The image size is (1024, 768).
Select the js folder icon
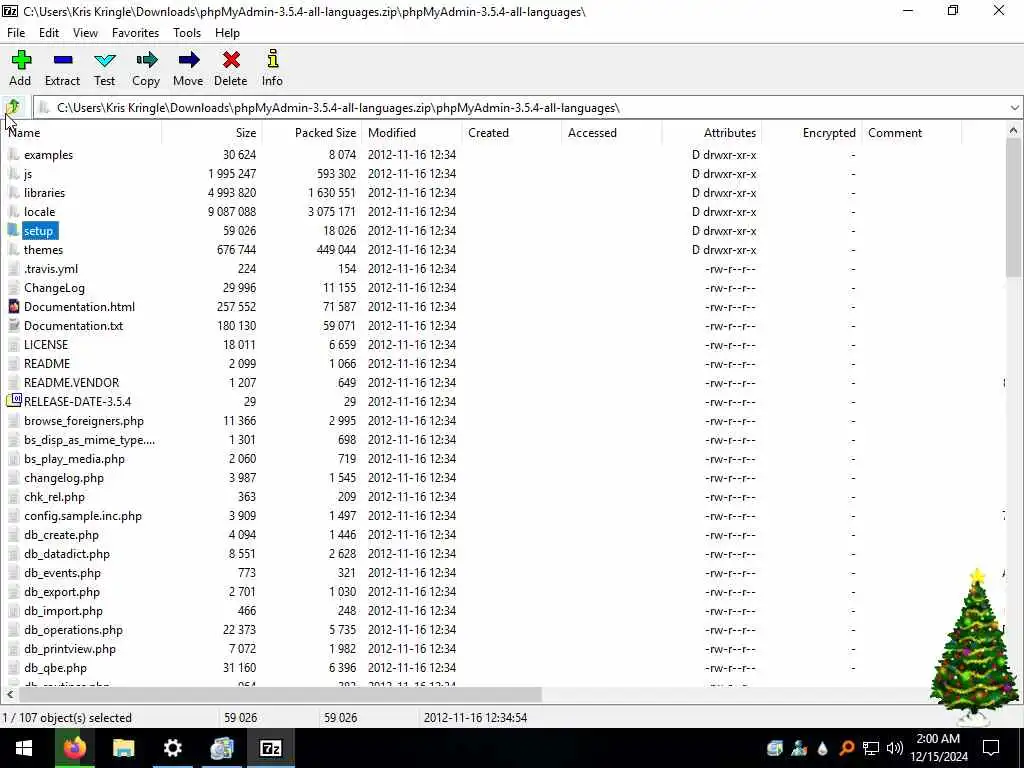pos(14,174)
